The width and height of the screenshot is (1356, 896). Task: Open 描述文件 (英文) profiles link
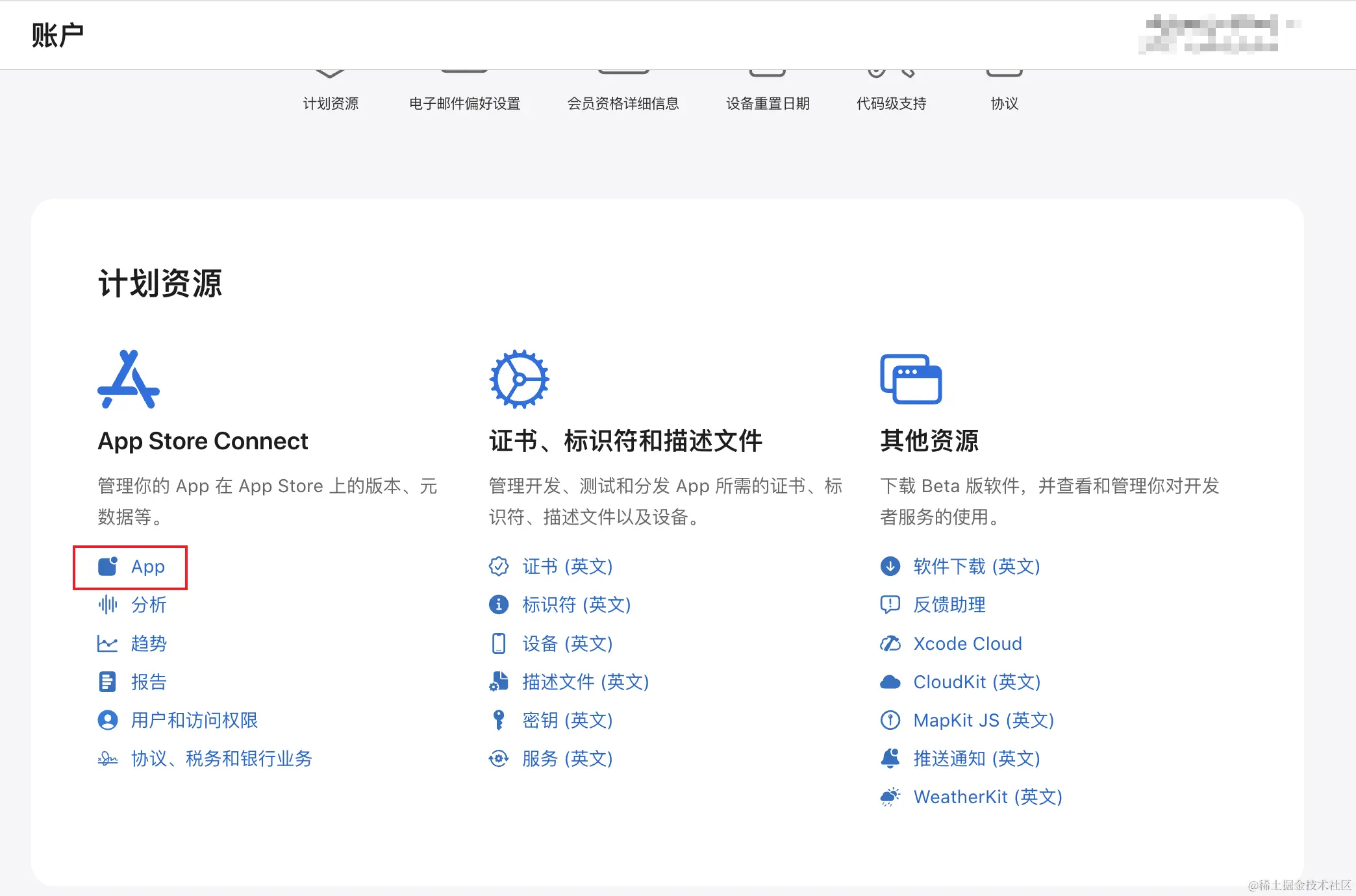coord(585,682)
